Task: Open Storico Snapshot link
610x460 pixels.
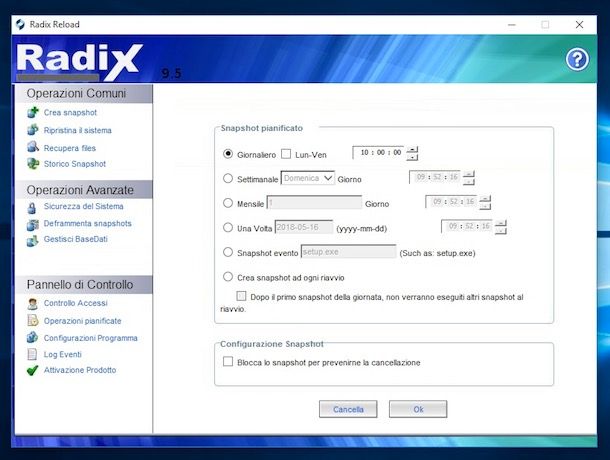Action: coord(75,164)
